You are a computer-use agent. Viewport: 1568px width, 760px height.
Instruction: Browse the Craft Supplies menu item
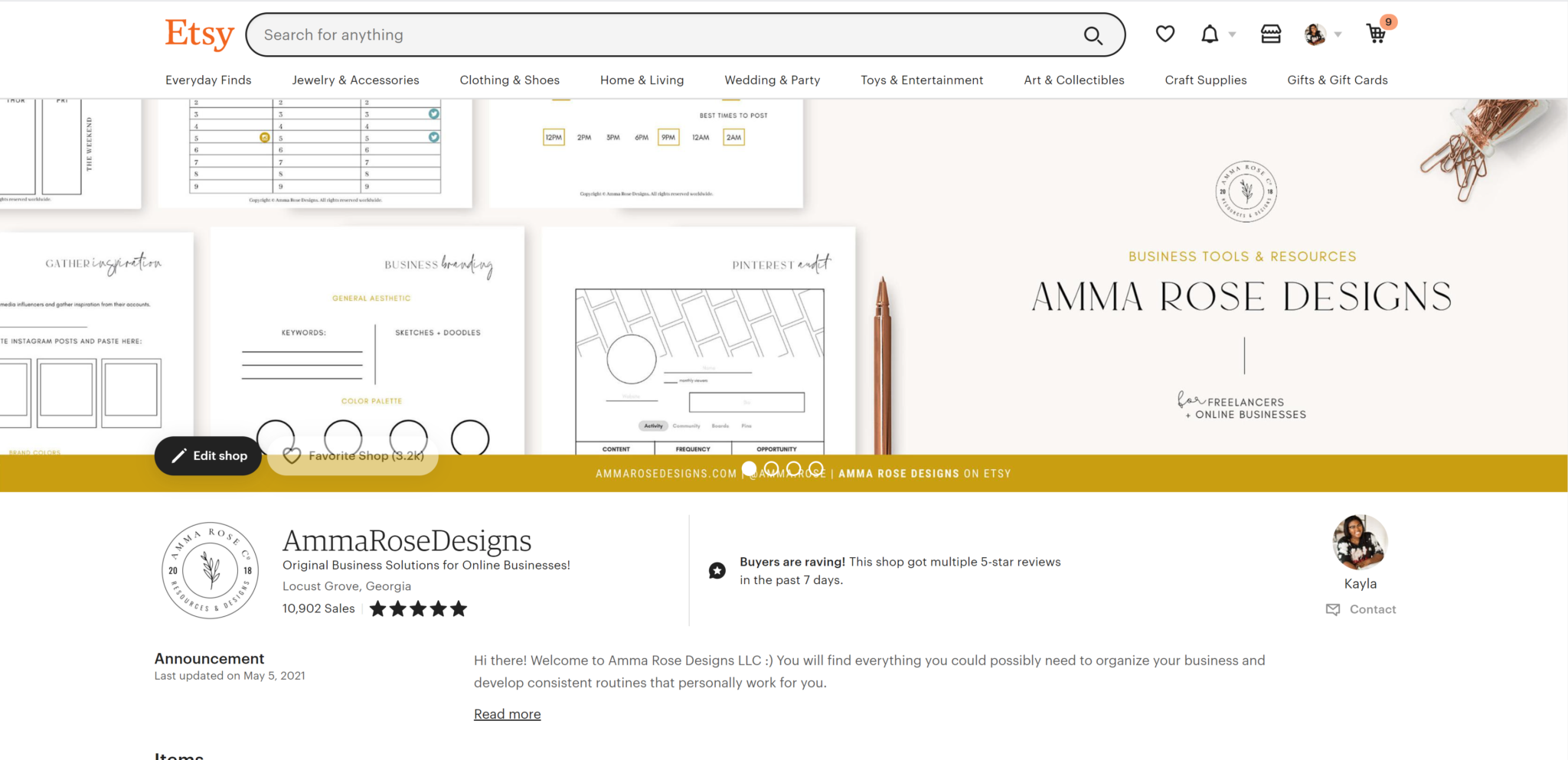pyautogui.click(x=1205, y=80)
